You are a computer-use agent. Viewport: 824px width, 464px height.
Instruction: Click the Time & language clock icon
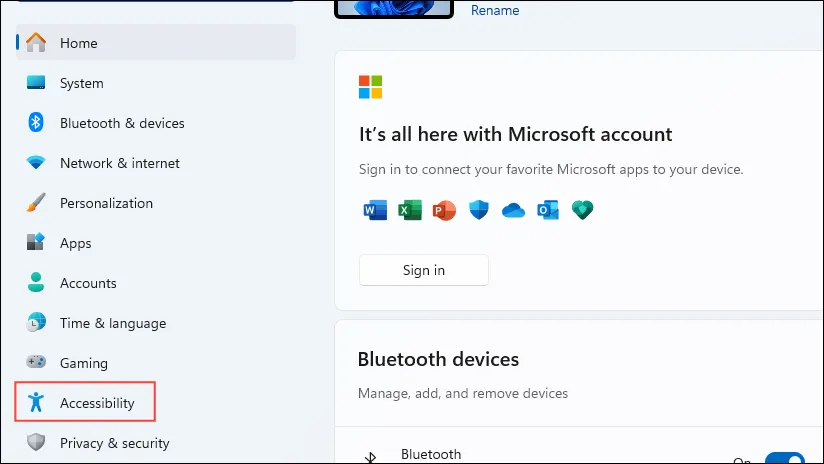point(36,322)
